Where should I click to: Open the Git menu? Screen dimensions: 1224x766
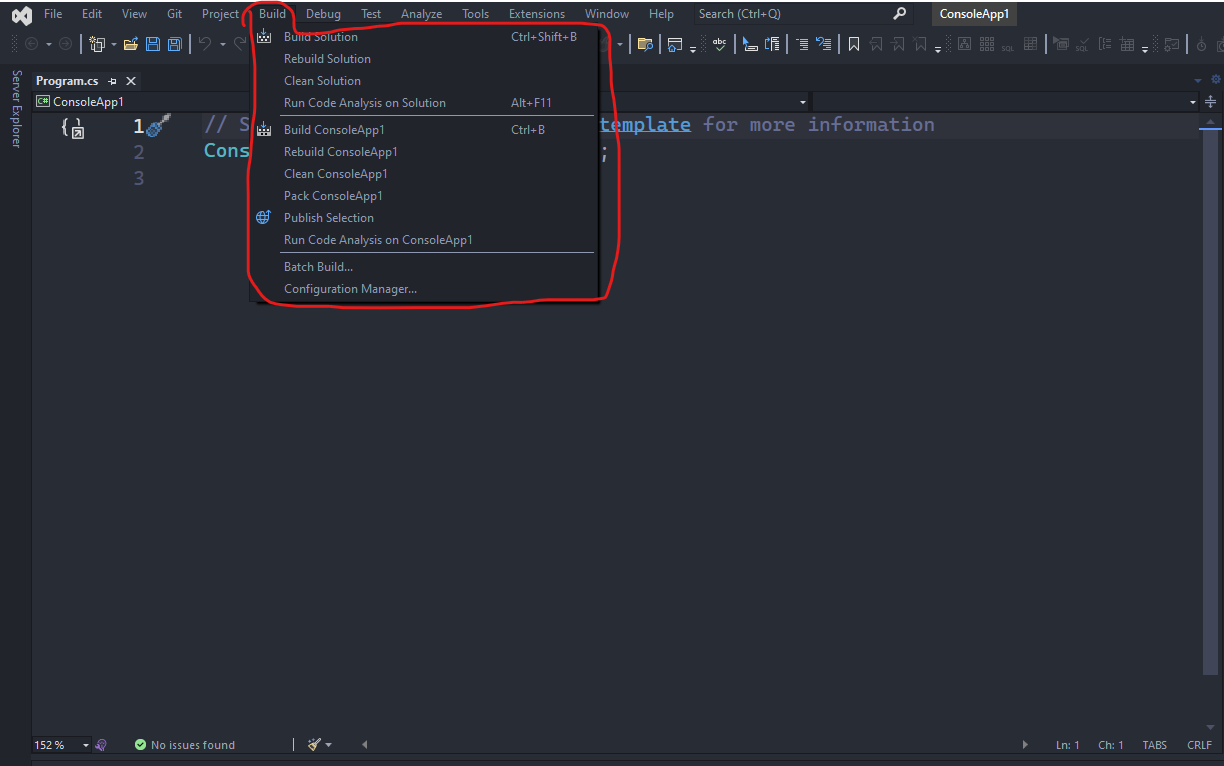click(174, 14)
